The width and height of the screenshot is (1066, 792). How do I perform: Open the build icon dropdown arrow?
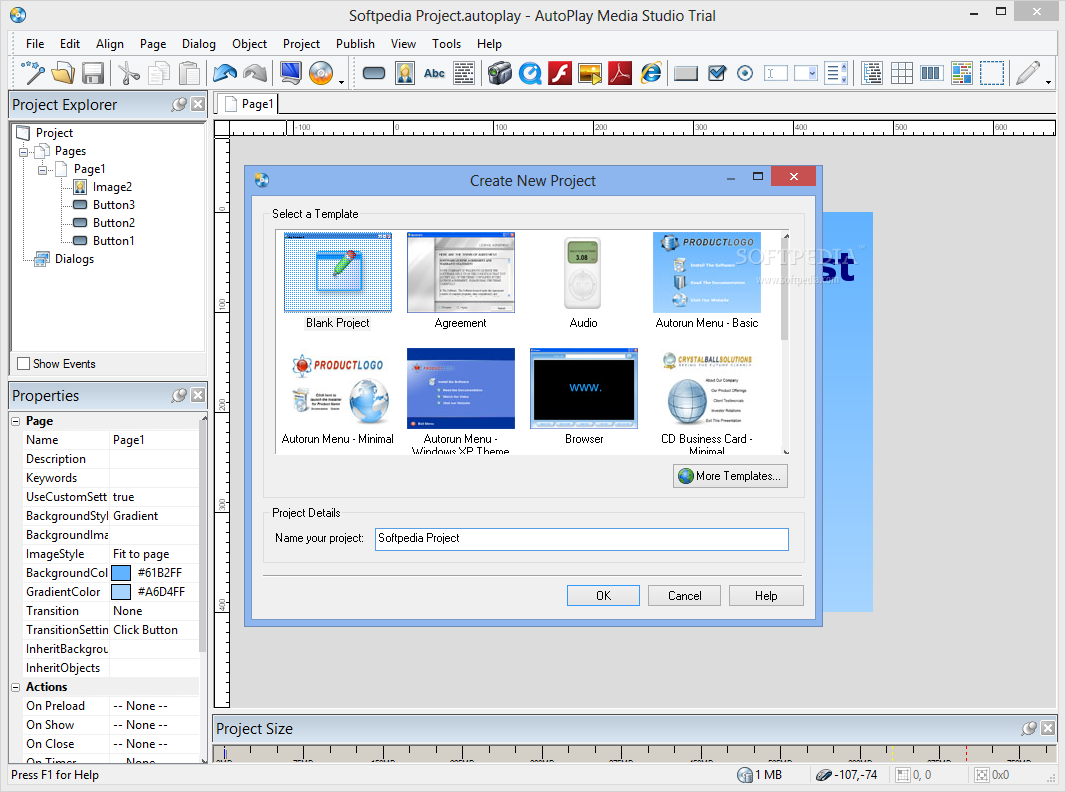341,82
